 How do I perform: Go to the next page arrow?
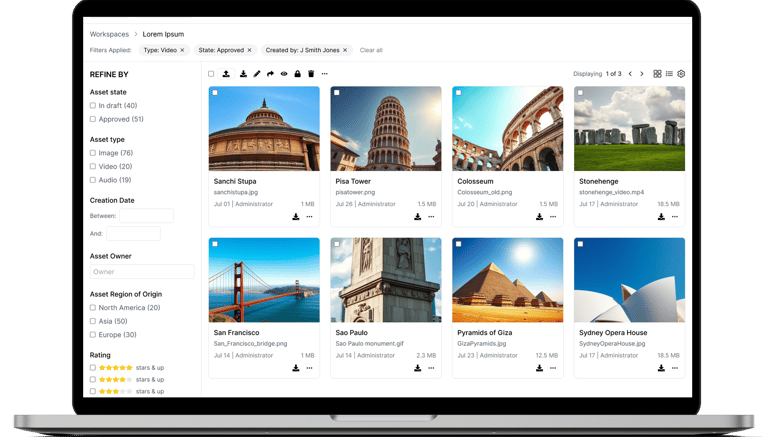point(642,74)
